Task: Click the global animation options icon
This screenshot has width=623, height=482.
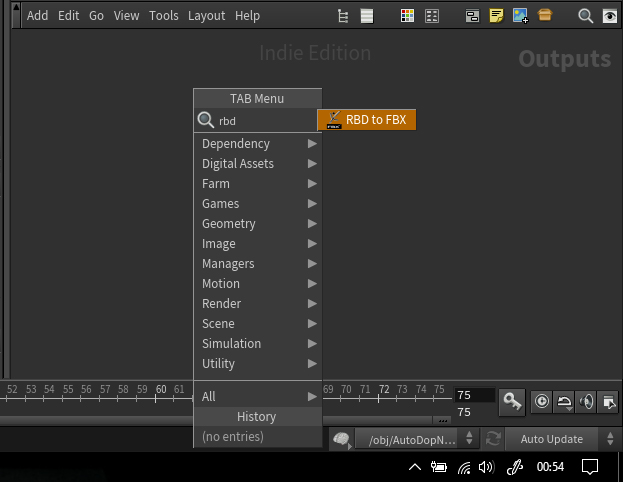Action: (x=608, y=402)
